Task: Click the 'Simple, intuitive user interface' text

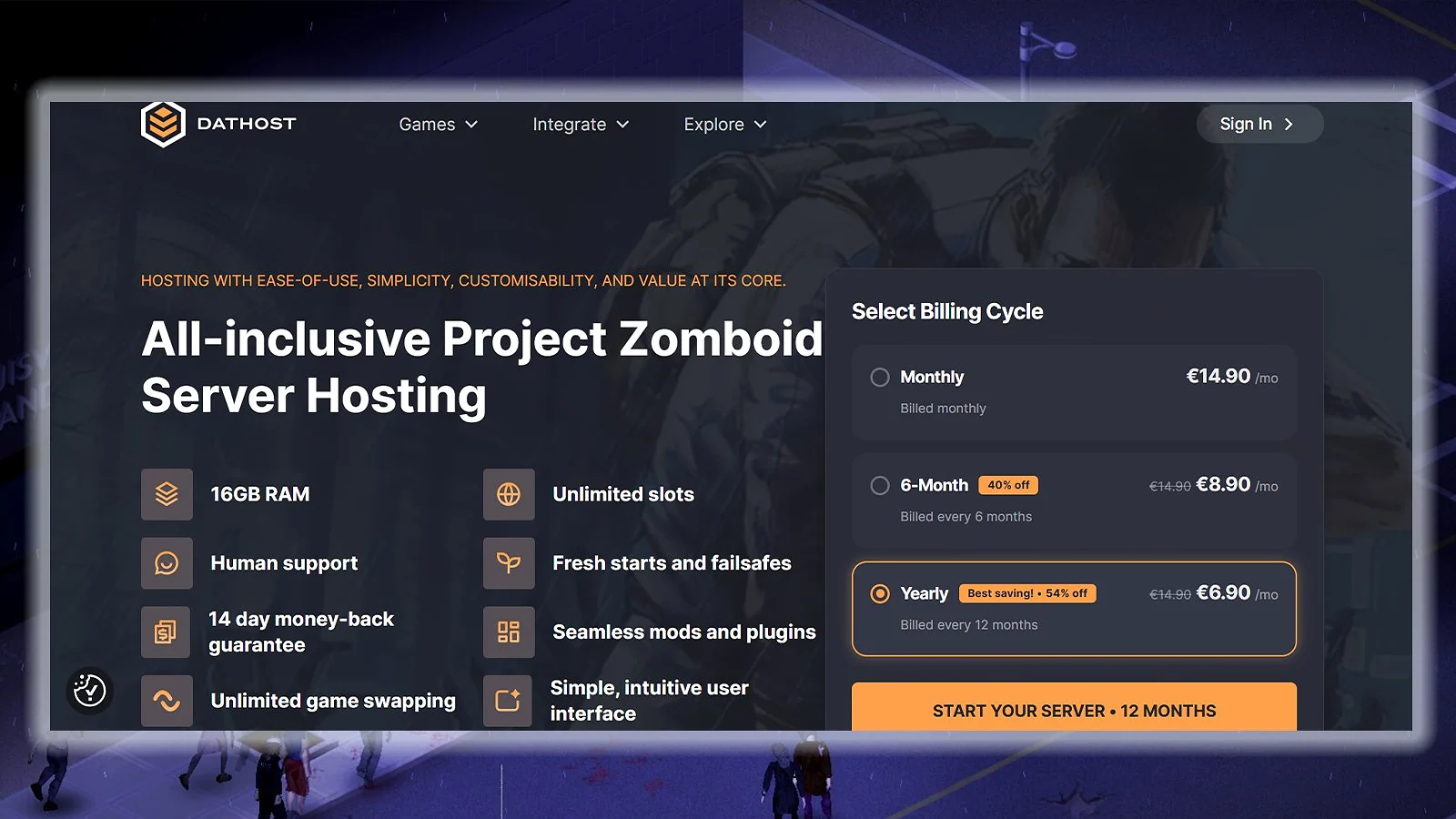Action: coord(650,701)
